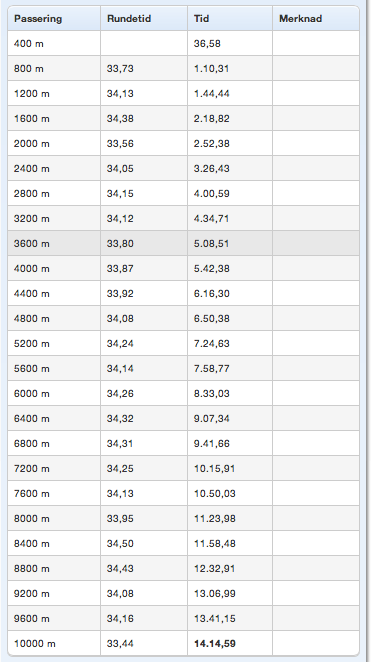Click the 36,58 time cell

[207, 43]
